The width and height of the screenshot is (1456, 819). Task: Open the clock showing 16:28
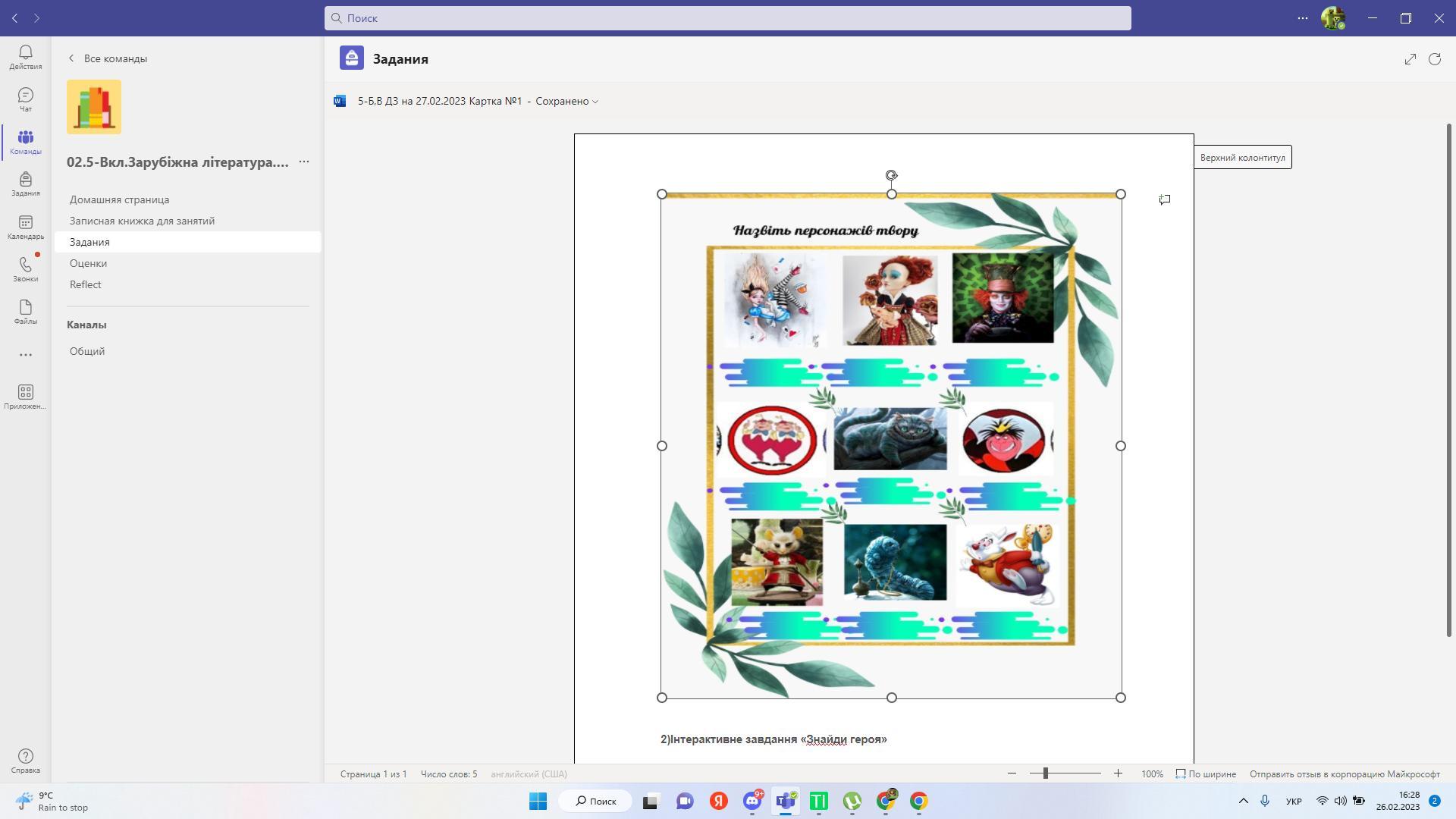tap(1398, 801)
